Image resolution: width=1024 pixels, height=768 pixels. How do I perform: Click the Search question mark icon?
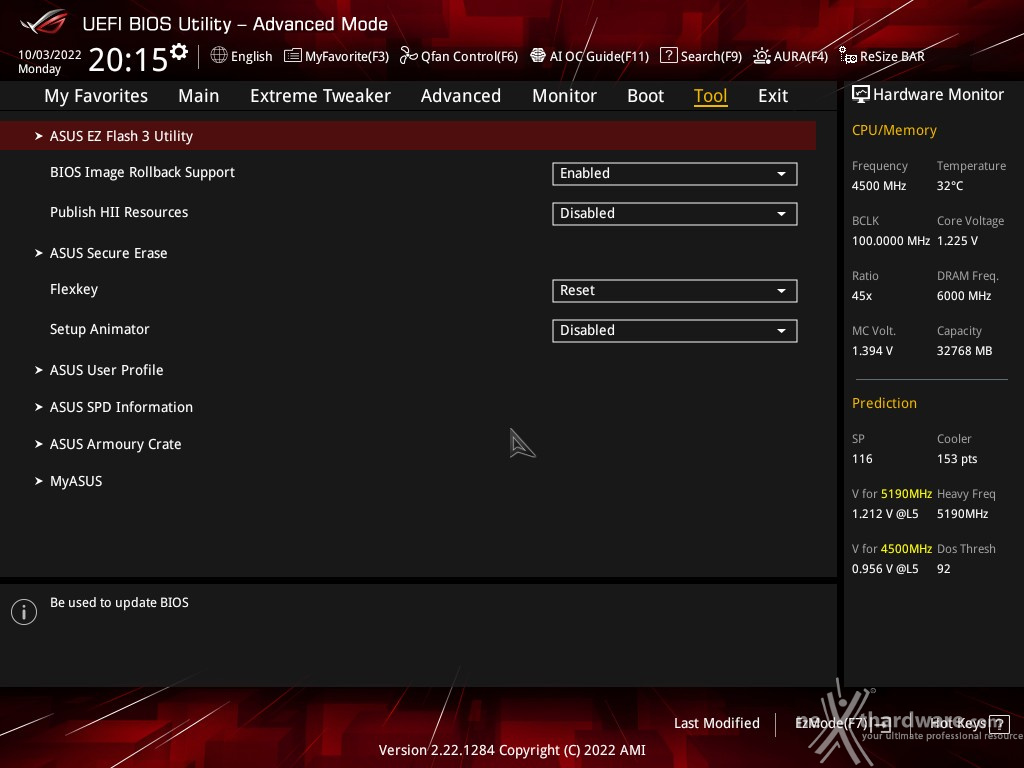point(668,56)
